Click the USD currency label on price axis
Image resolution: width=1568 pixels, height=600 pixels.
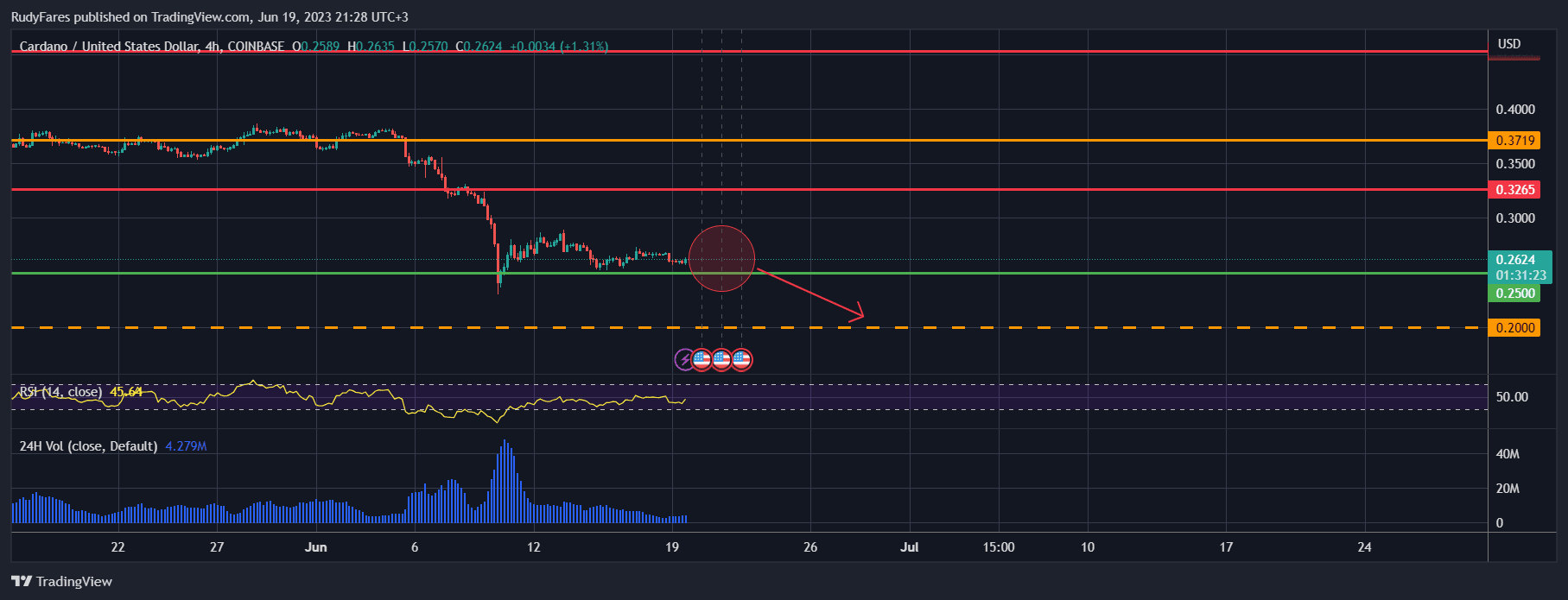[1509, 44]
